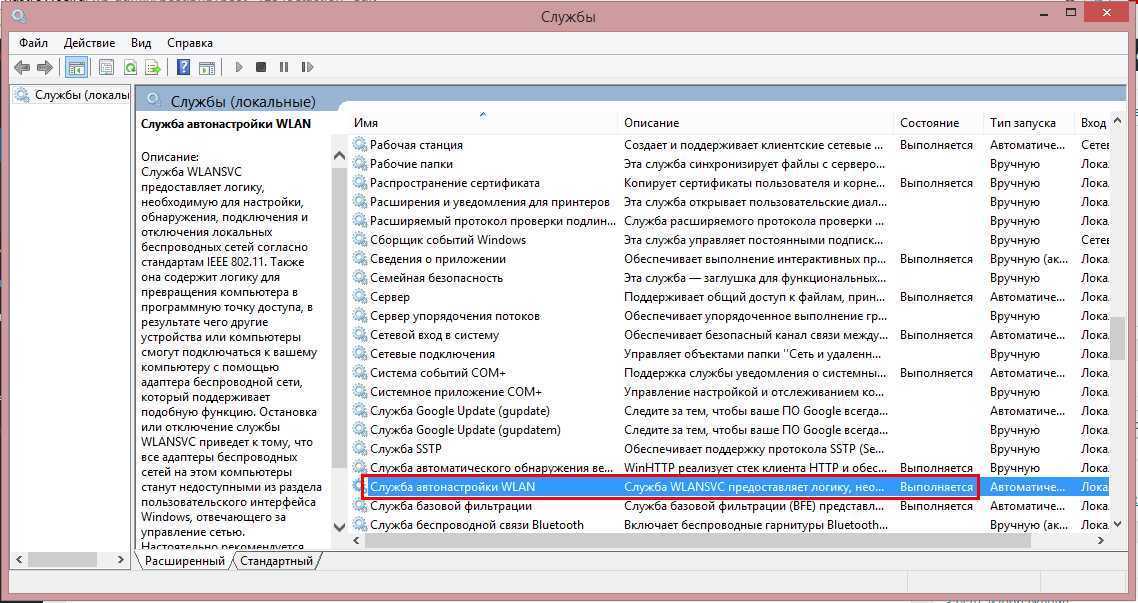Click gear icon beside Рабочие папки
1138x603 pixels.
[x=360, y=163]
